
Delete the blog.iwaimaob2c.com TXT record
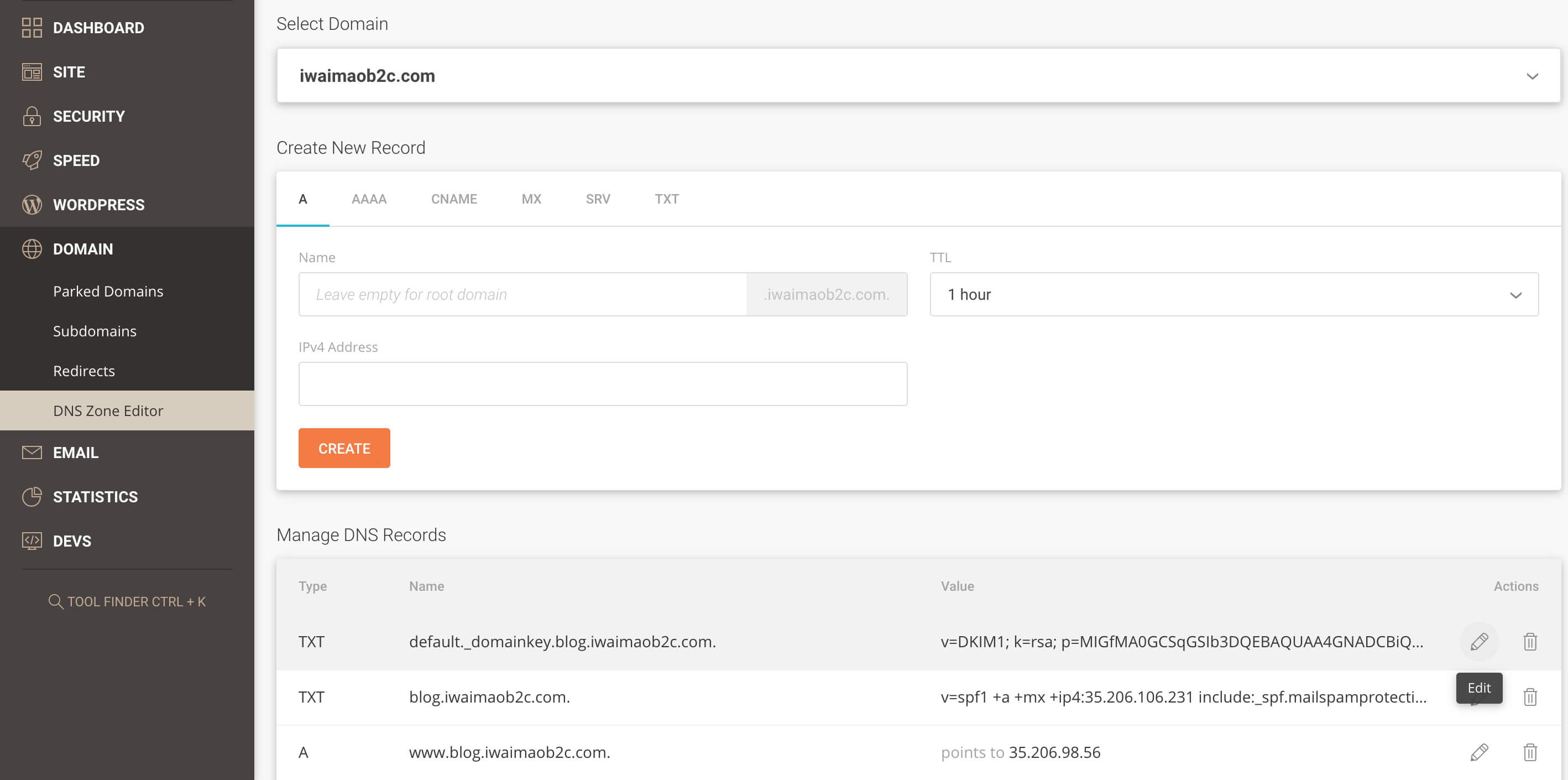click(x=1530, y=696)
